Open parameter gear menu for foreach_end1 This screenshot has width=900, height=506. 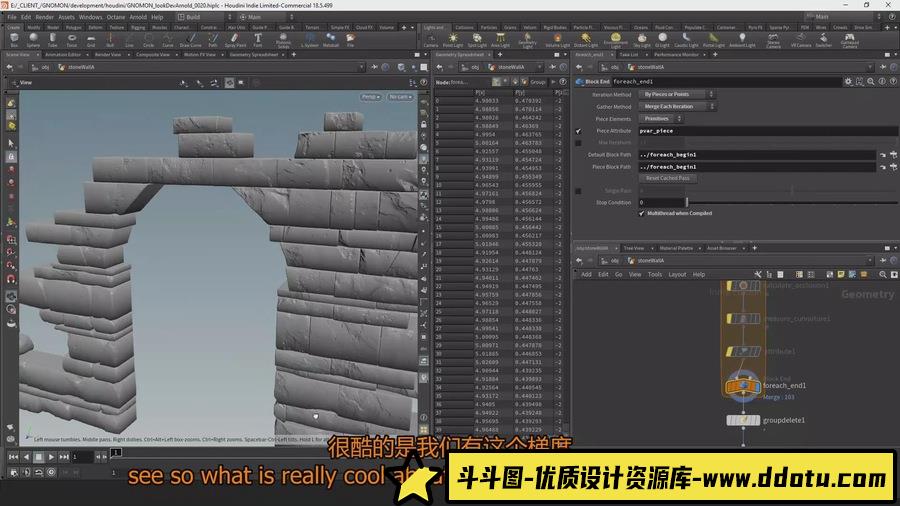[x=848, y=81]
